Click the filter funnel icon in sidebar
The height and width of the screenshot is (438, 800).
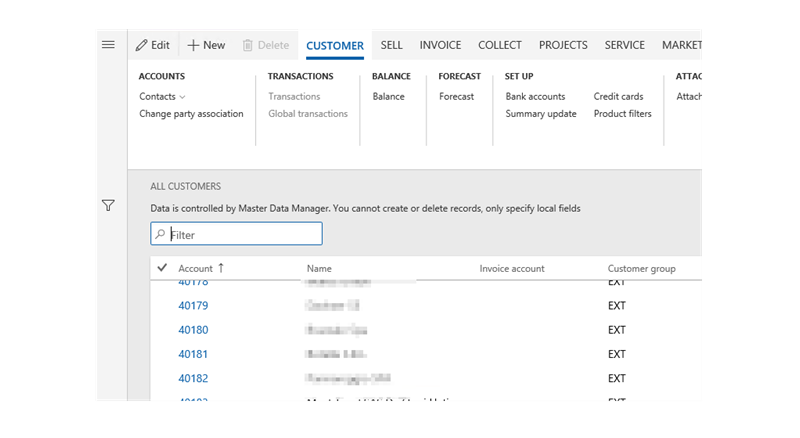tap(109, 205)
